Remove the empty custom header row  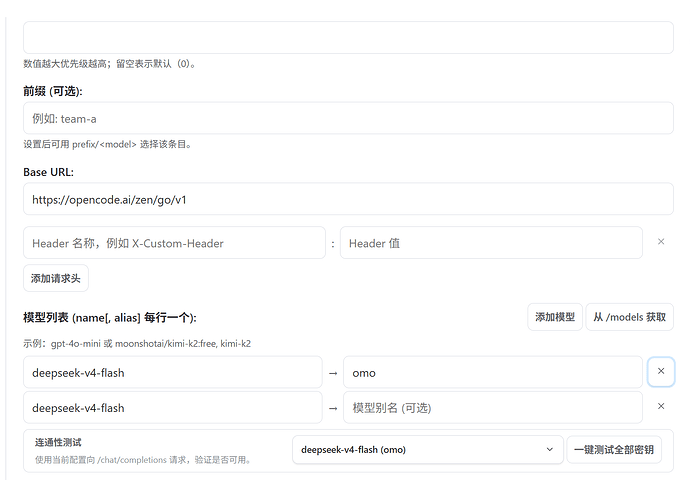tap(661, 242)
